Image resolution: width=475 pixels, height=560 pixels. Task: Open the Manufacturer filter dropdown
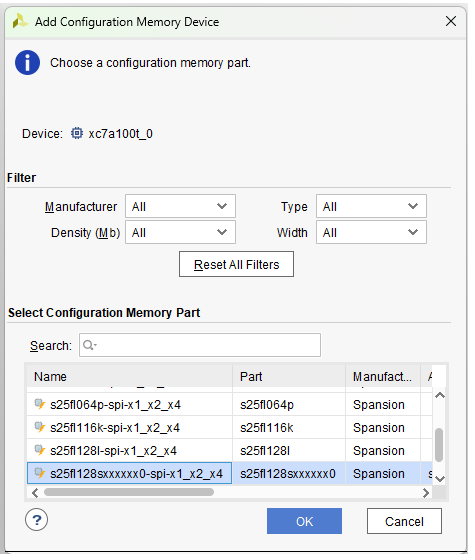click(x=180, y=206)
